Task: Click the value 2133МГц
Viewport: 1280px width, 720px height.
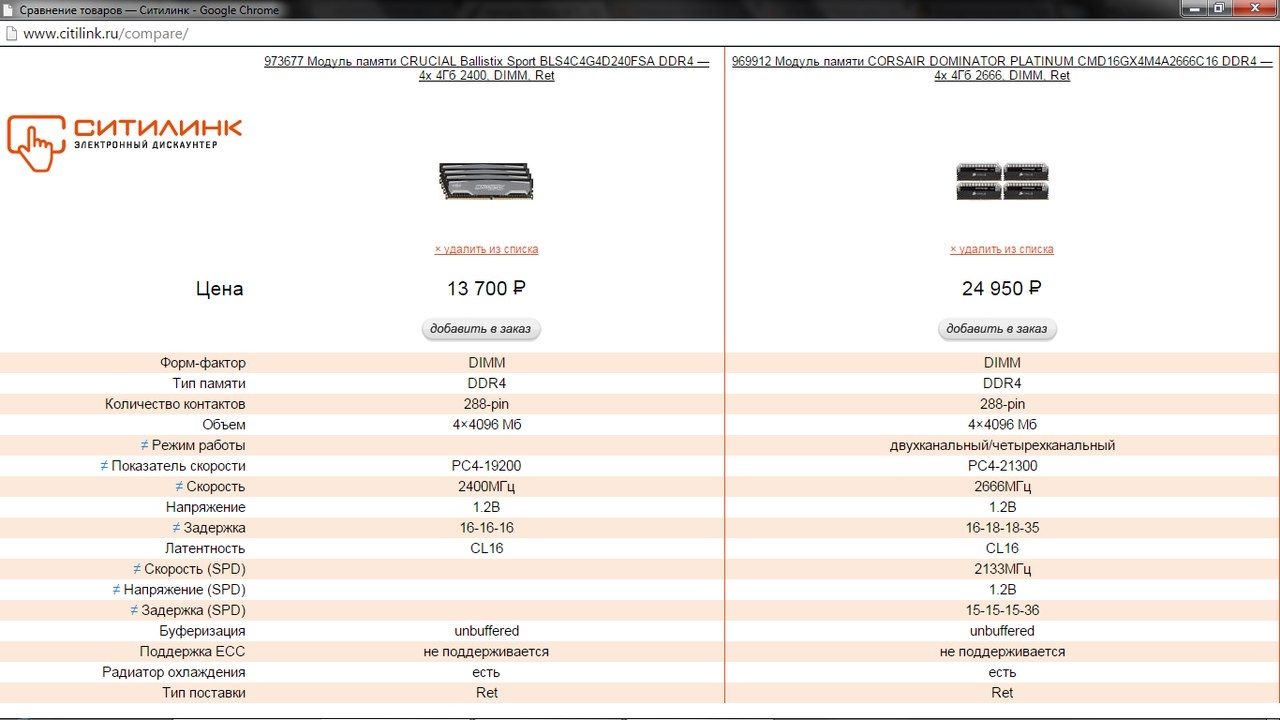Action: [x=1002, y=569]
